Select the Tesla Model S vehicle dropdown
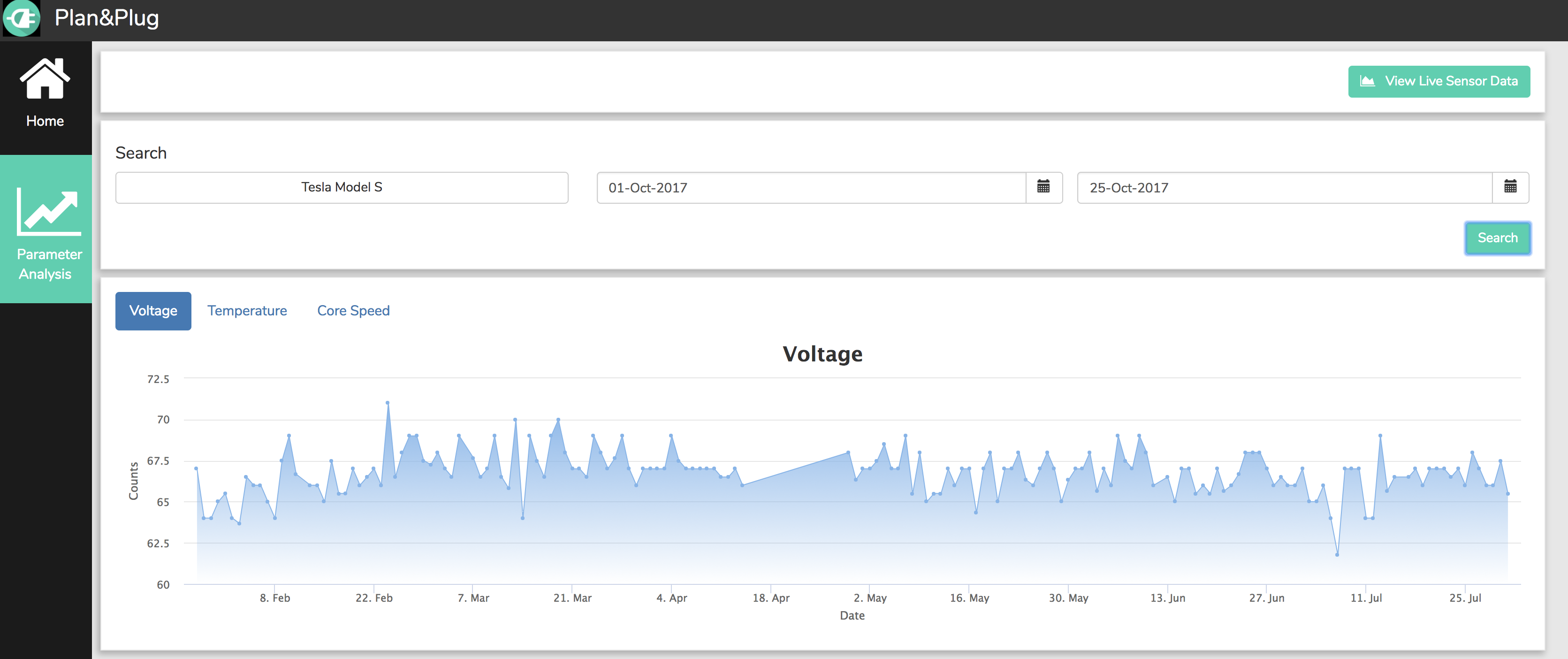Viewport: 1568px width, 659px height. pos(342,188)
